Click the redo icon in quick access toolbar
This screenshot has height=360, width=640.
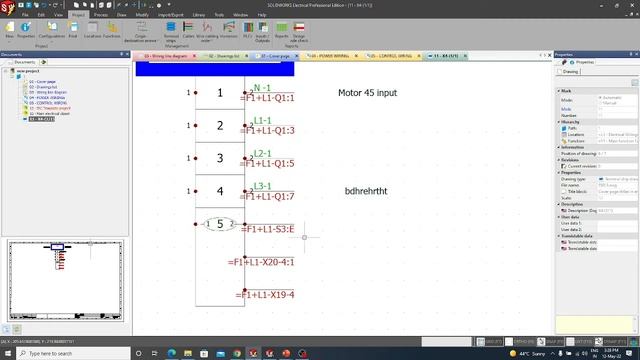[x=55, y=5]
